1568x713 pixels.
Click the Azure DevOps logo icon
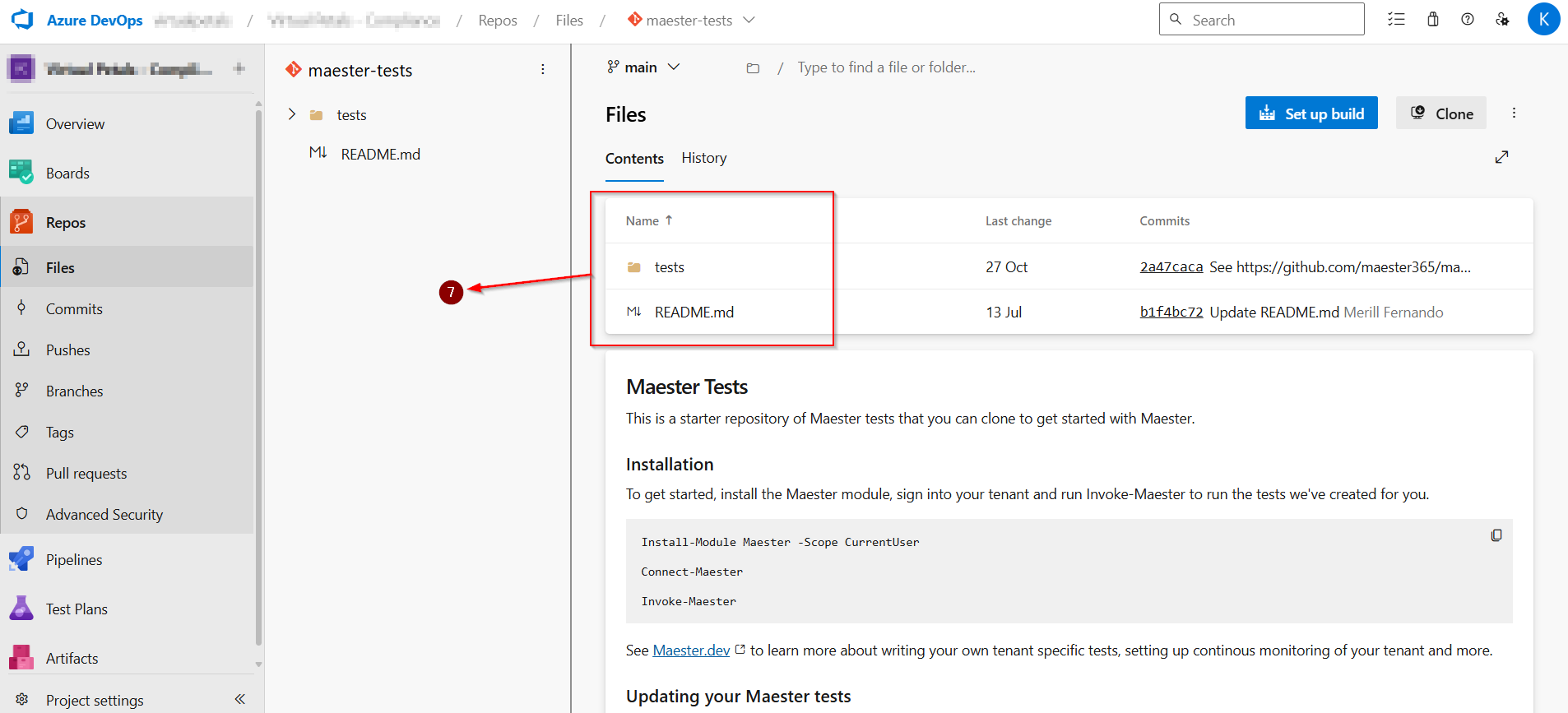tap(22, 20)
